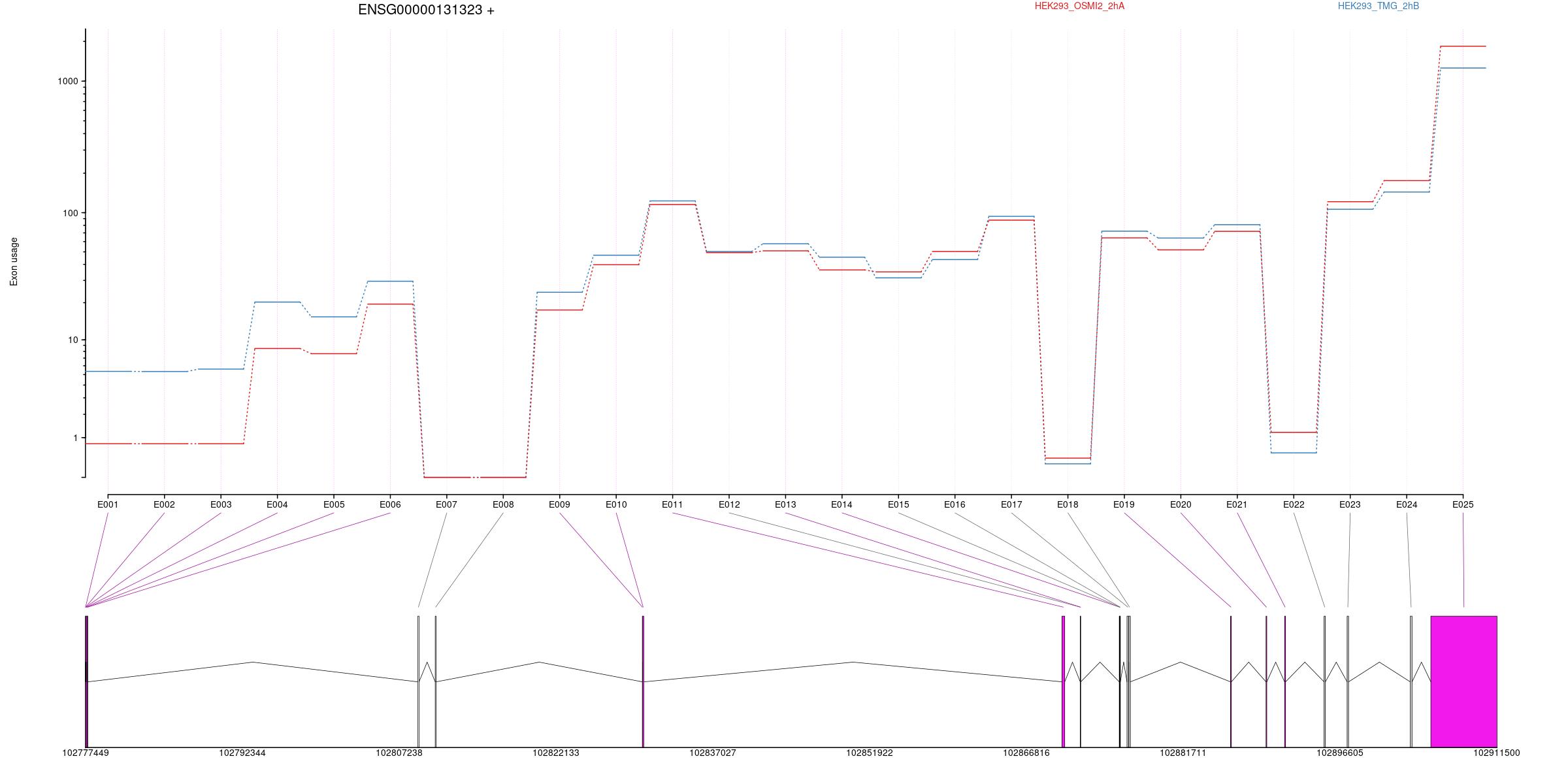
Task: Click the y-axis tick label 100
Action: click(71, 213)
